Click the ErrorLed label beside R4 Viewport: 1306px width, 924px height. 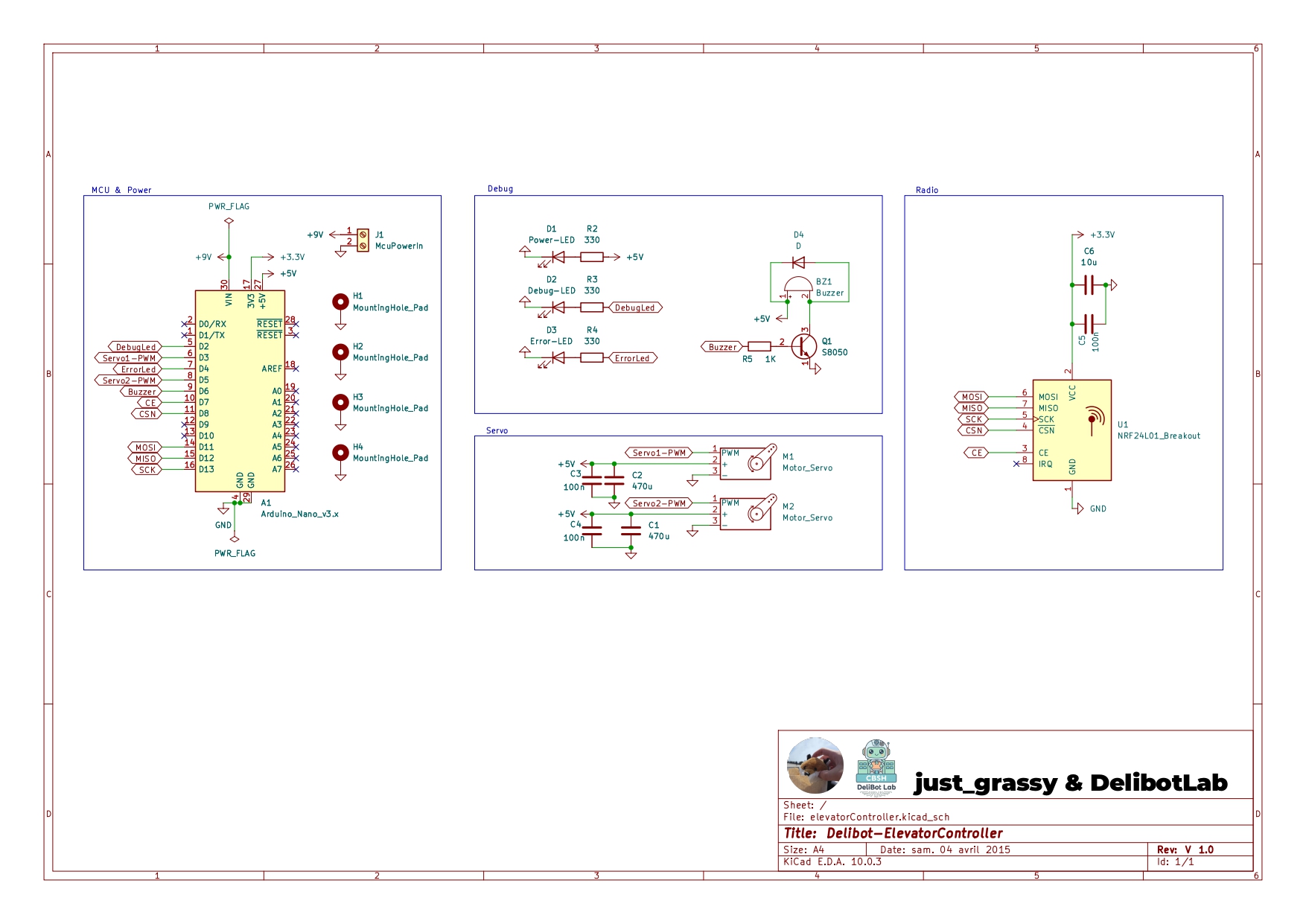pyautogui.click(x=633, y=358)
